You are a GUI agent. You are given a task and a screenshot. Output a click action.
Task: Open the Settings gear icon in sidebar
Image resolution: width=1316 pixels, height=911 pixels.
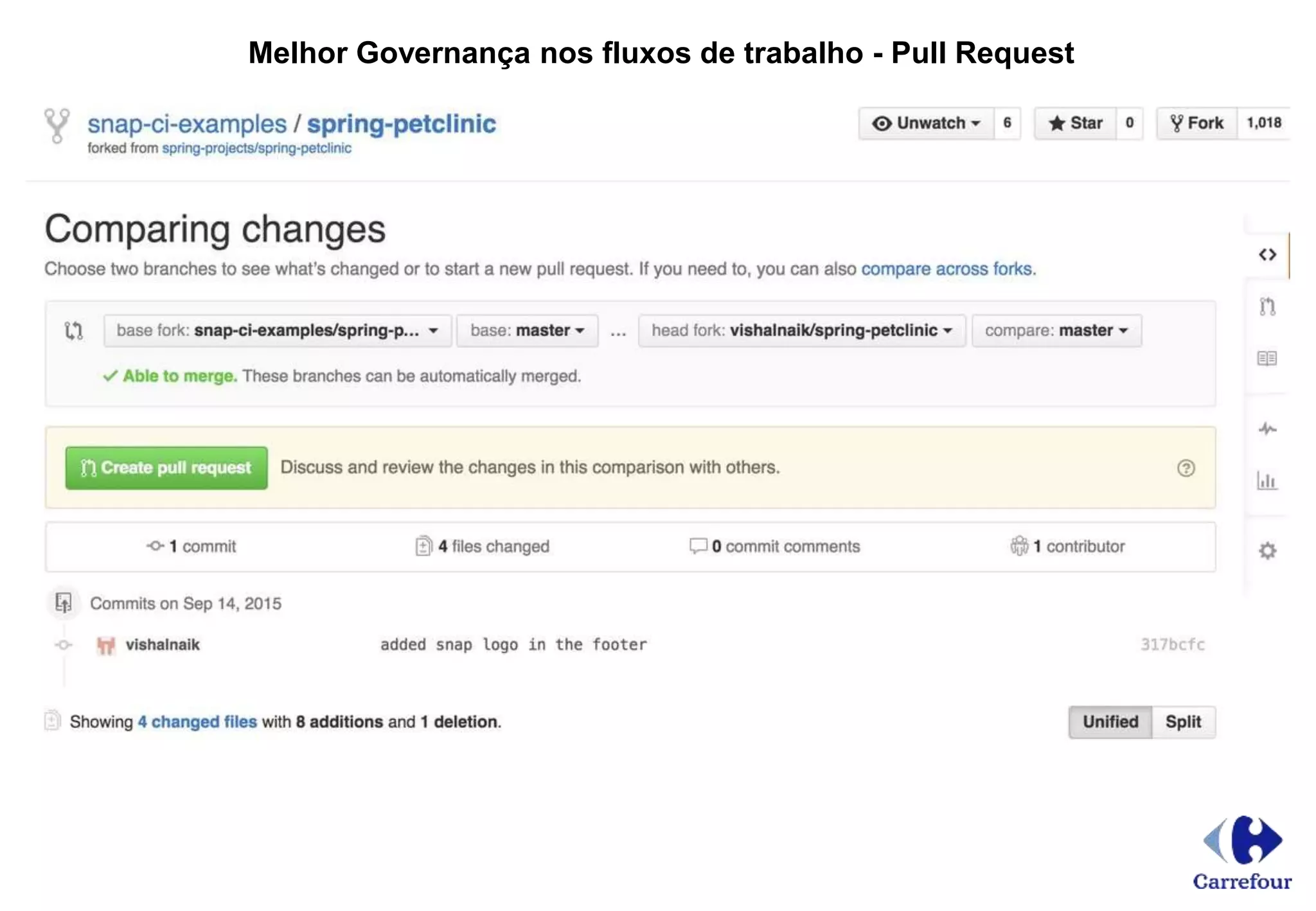[1267, 551]
